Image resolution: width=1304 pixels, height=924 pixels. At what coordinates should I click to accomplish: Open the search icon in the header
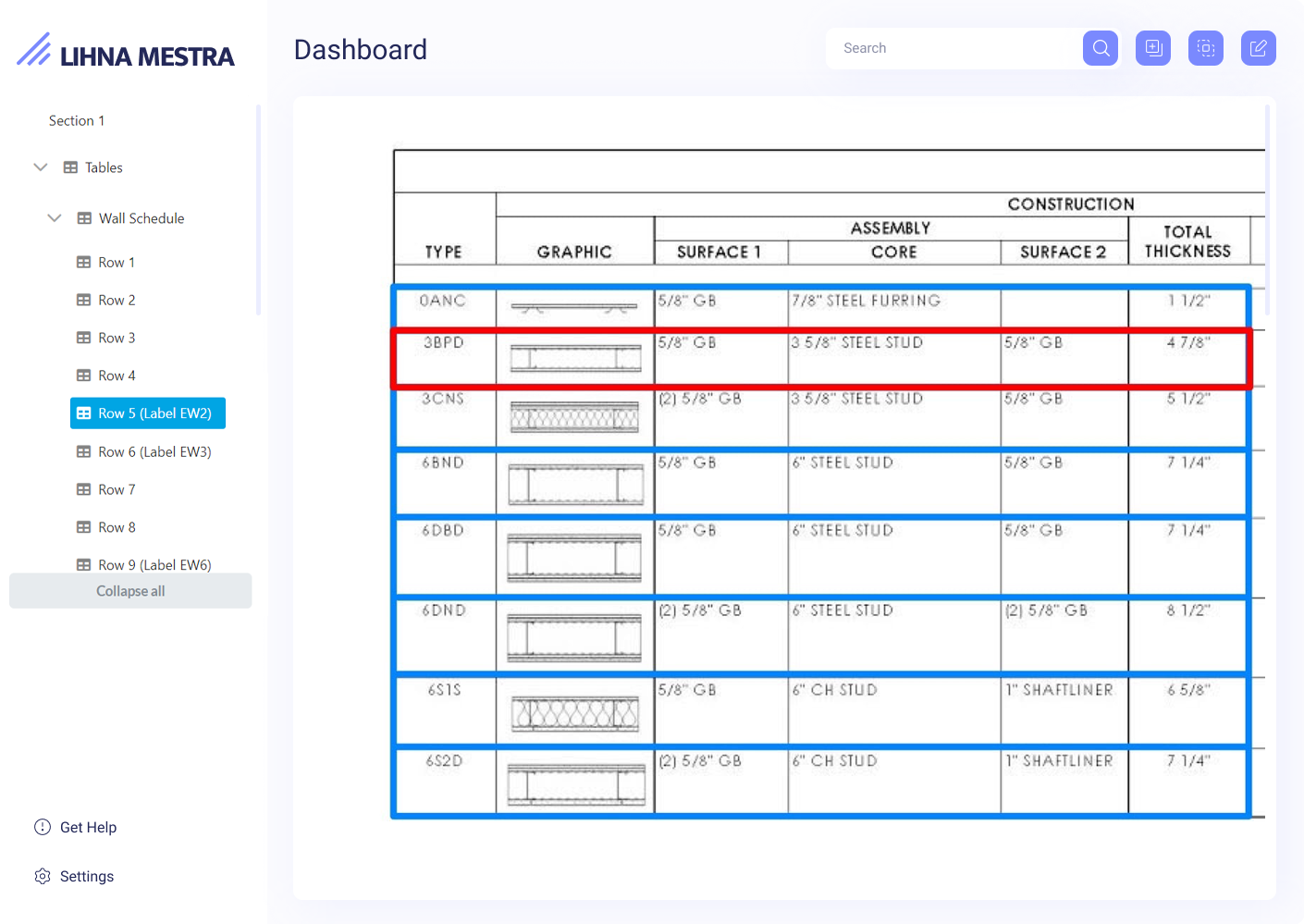(x=1100, y=48)
